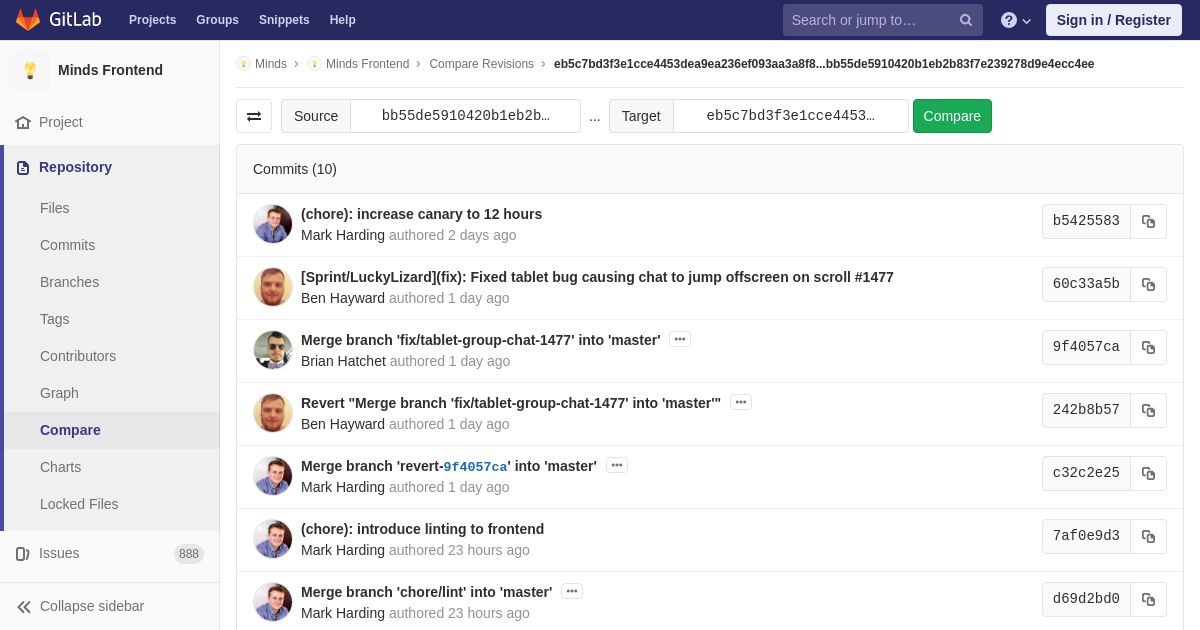Screen dimensions: 1200x630
Task: Click Brian Hatchet's avatar
Action: 273,350
